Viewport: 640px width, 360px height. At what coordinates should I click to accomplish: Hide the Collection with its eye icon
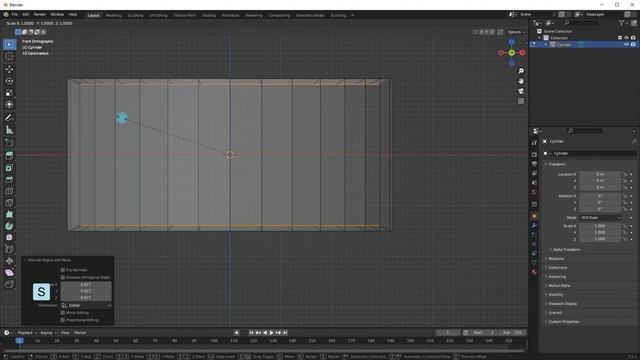coord(626,38)
